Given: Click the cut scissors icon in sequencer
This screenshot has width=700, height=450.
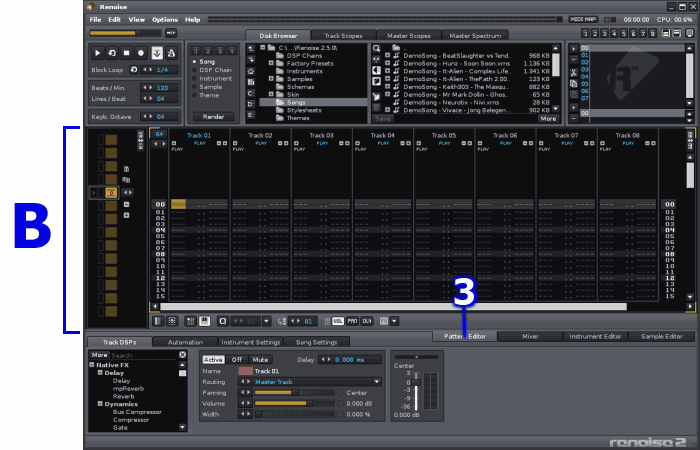Looking at the screenshot, I should pyautogui.click(x=574, y=73).
